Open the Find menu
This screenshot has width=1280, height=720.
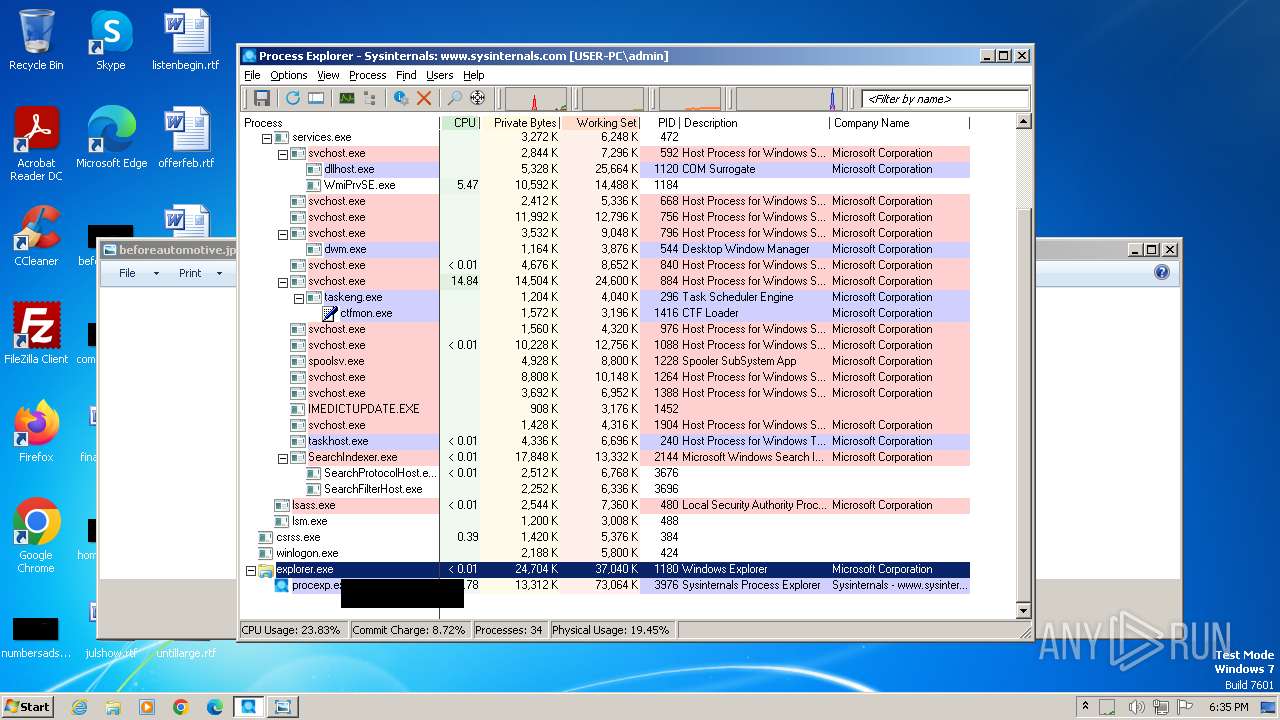pyautogui.click(x=406, y=75)
